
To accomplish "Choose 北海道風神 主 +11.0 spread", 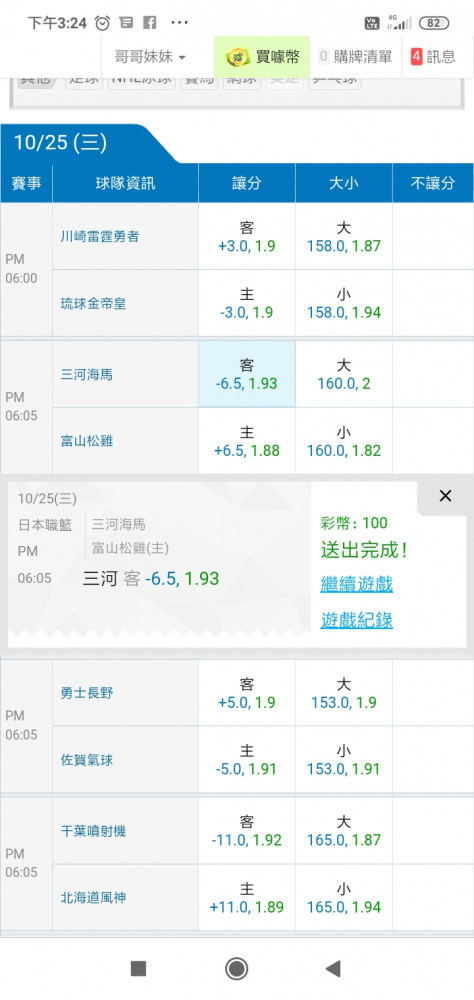I will (247, 897).
